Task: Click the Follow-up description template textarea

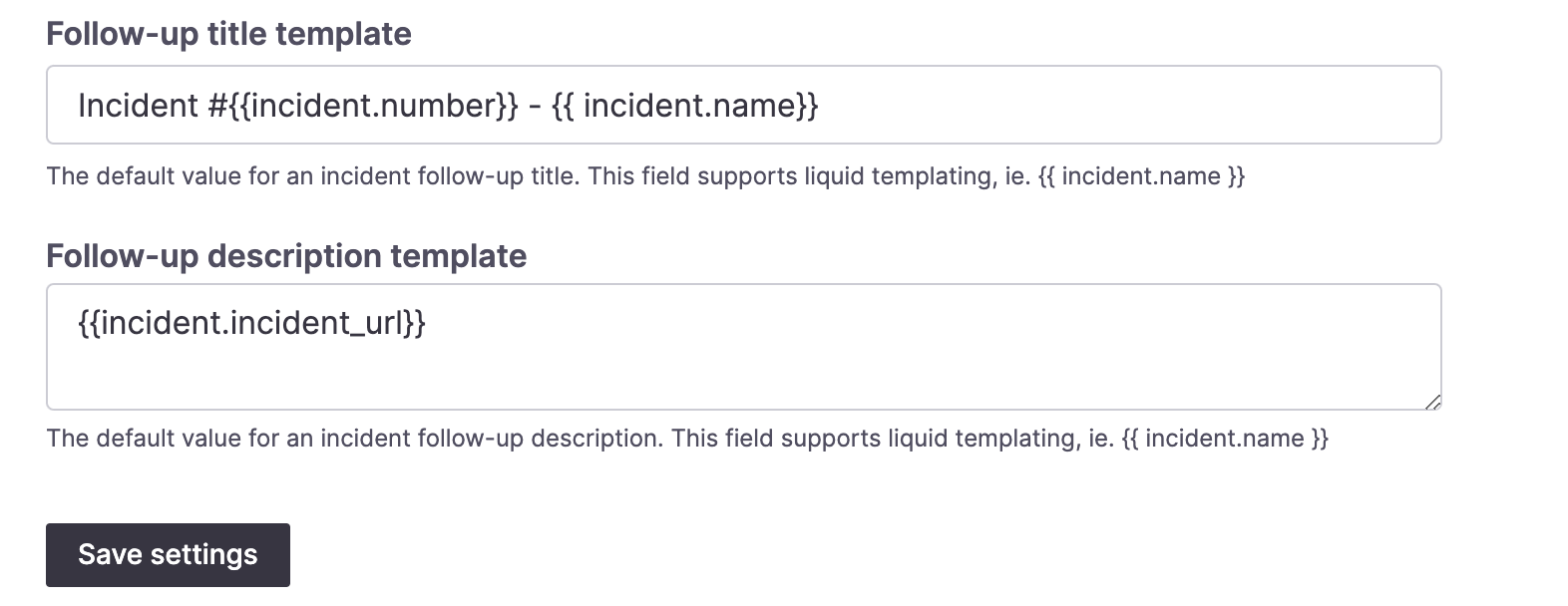Action: (743, 346)
